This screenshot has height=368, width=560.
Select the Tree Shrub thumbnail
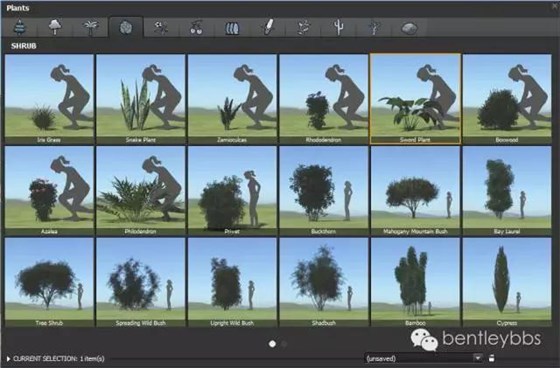click(49, 282)
